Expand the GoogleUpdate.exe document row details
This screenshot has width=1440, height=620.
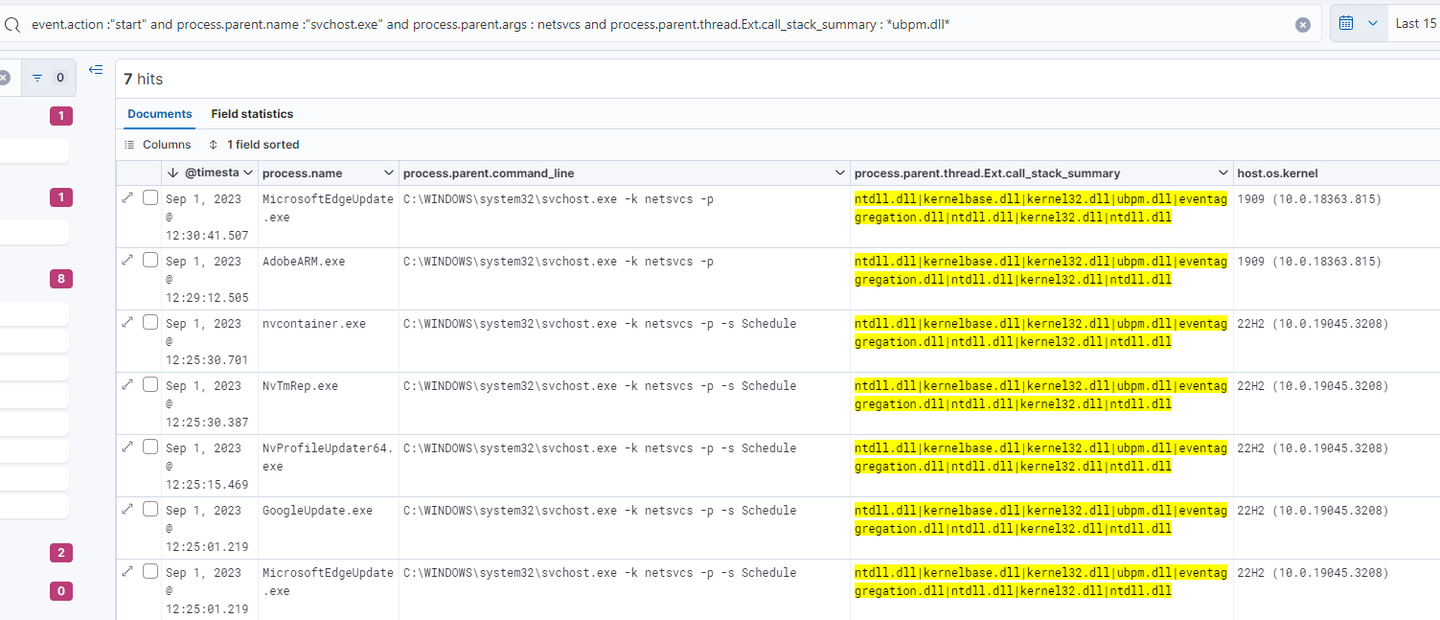(127, 509)
